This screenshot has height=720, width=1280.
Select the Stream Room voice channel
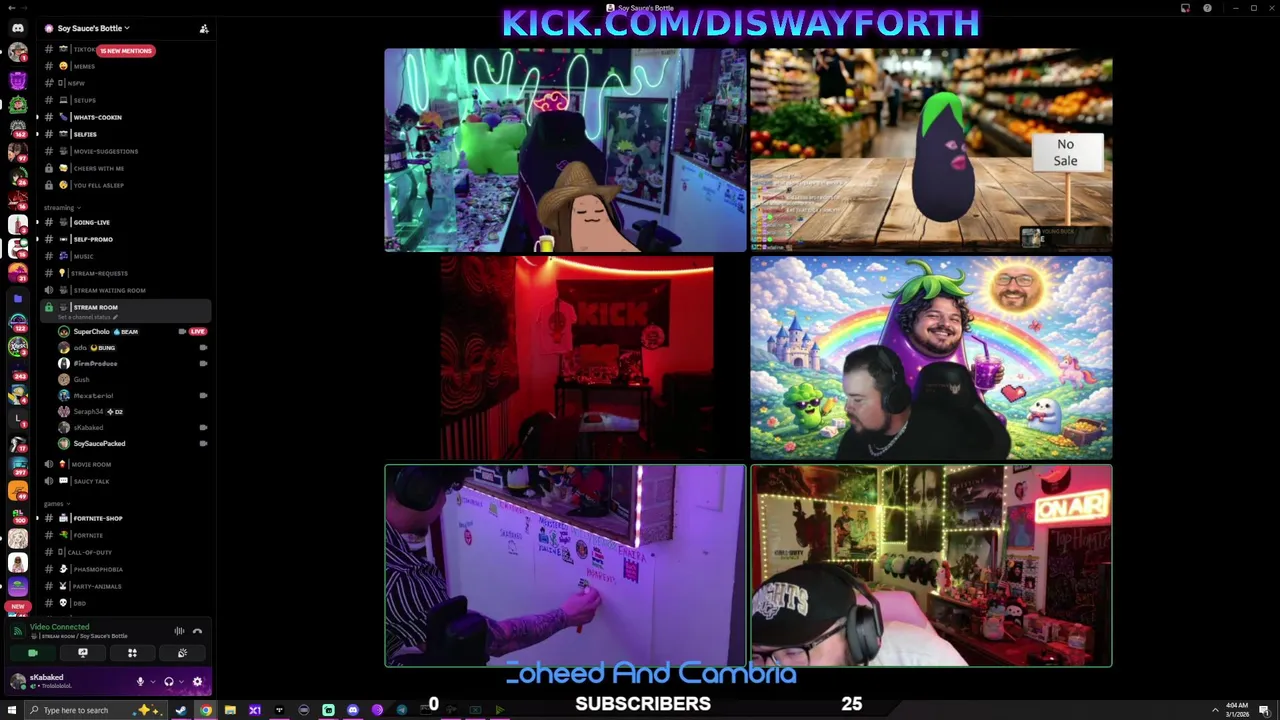coord(125,310)
